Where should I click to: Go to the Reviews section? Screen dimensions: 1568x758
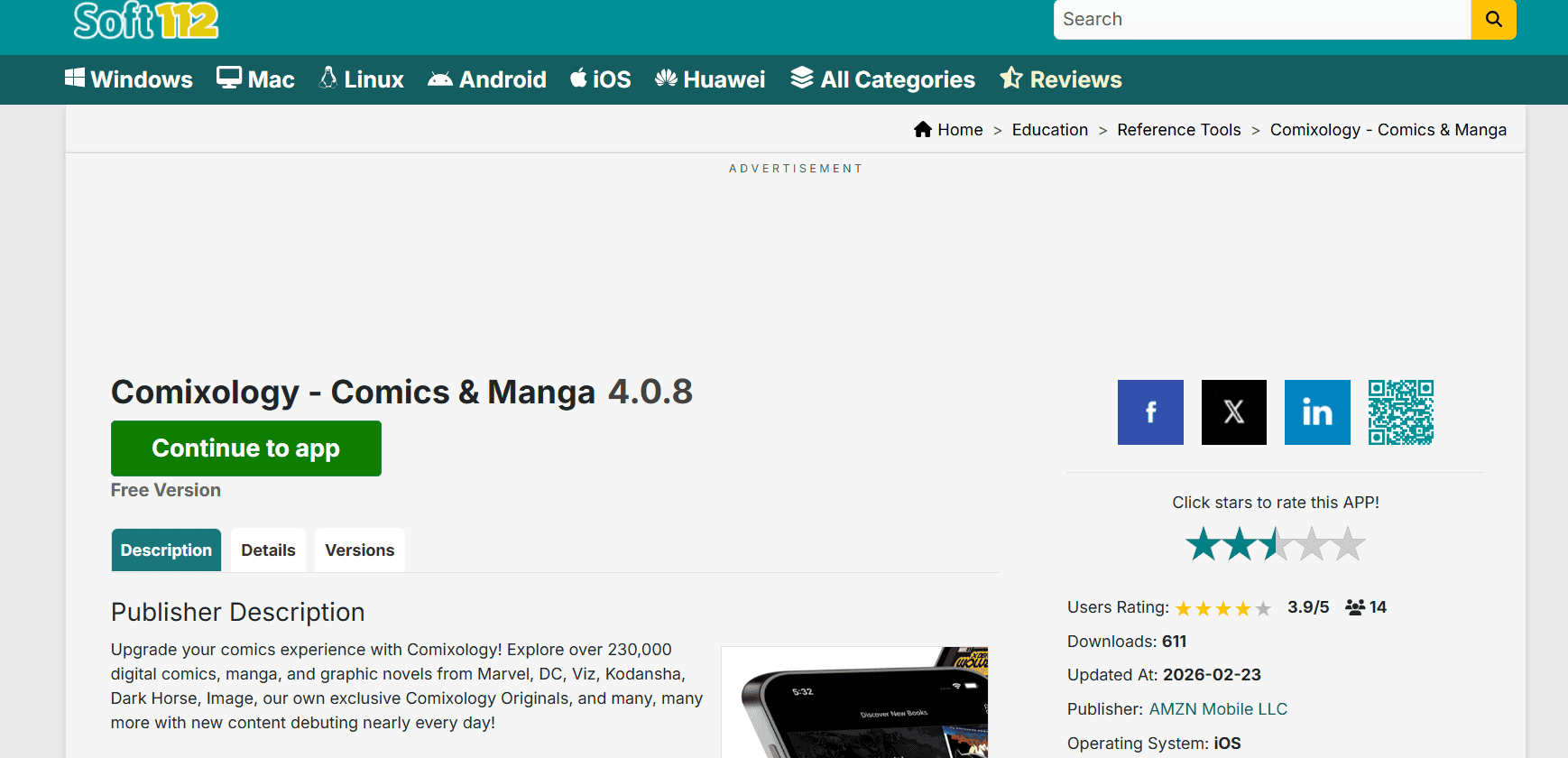click(x=1061, y=79)
